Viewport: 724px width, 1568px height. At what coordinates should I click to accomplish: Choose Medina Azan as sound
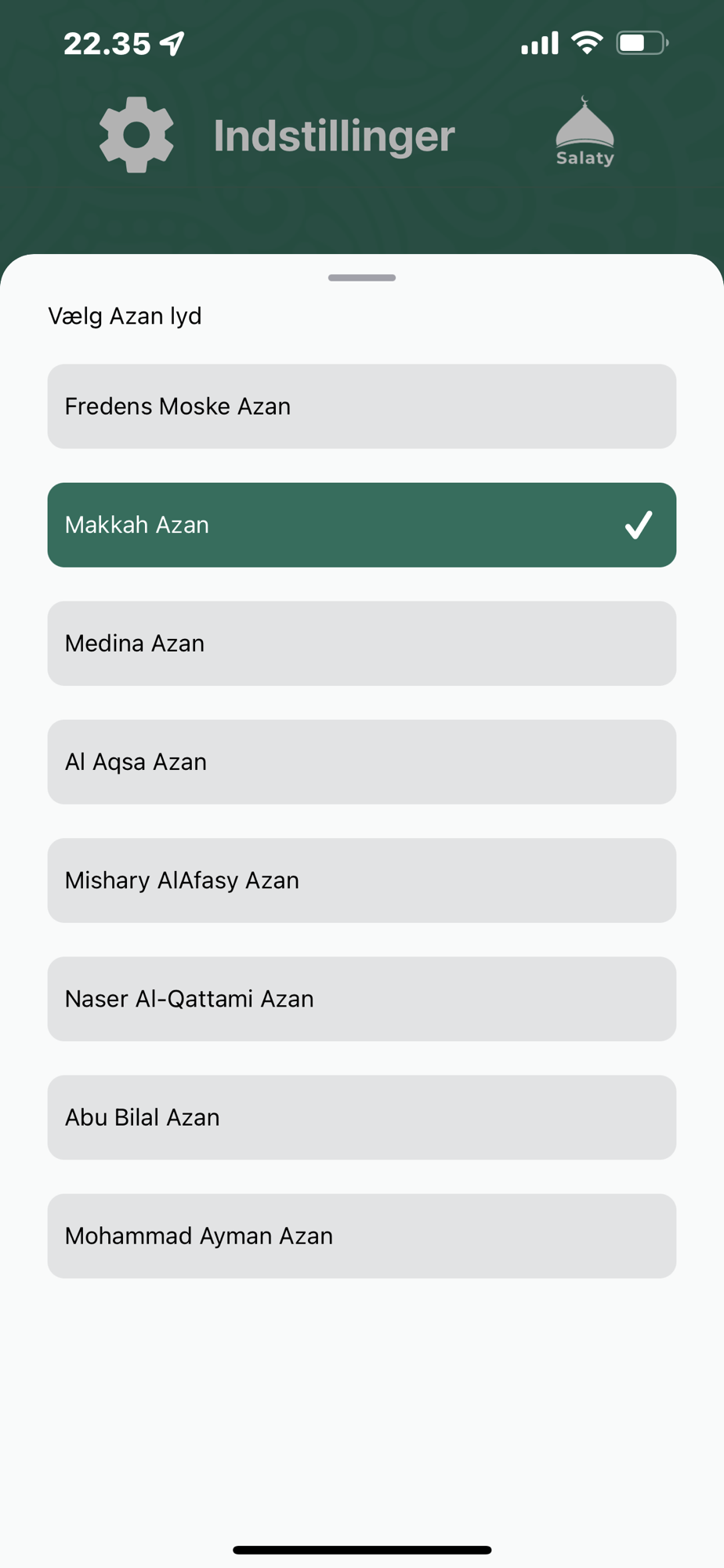click(362, 643)
